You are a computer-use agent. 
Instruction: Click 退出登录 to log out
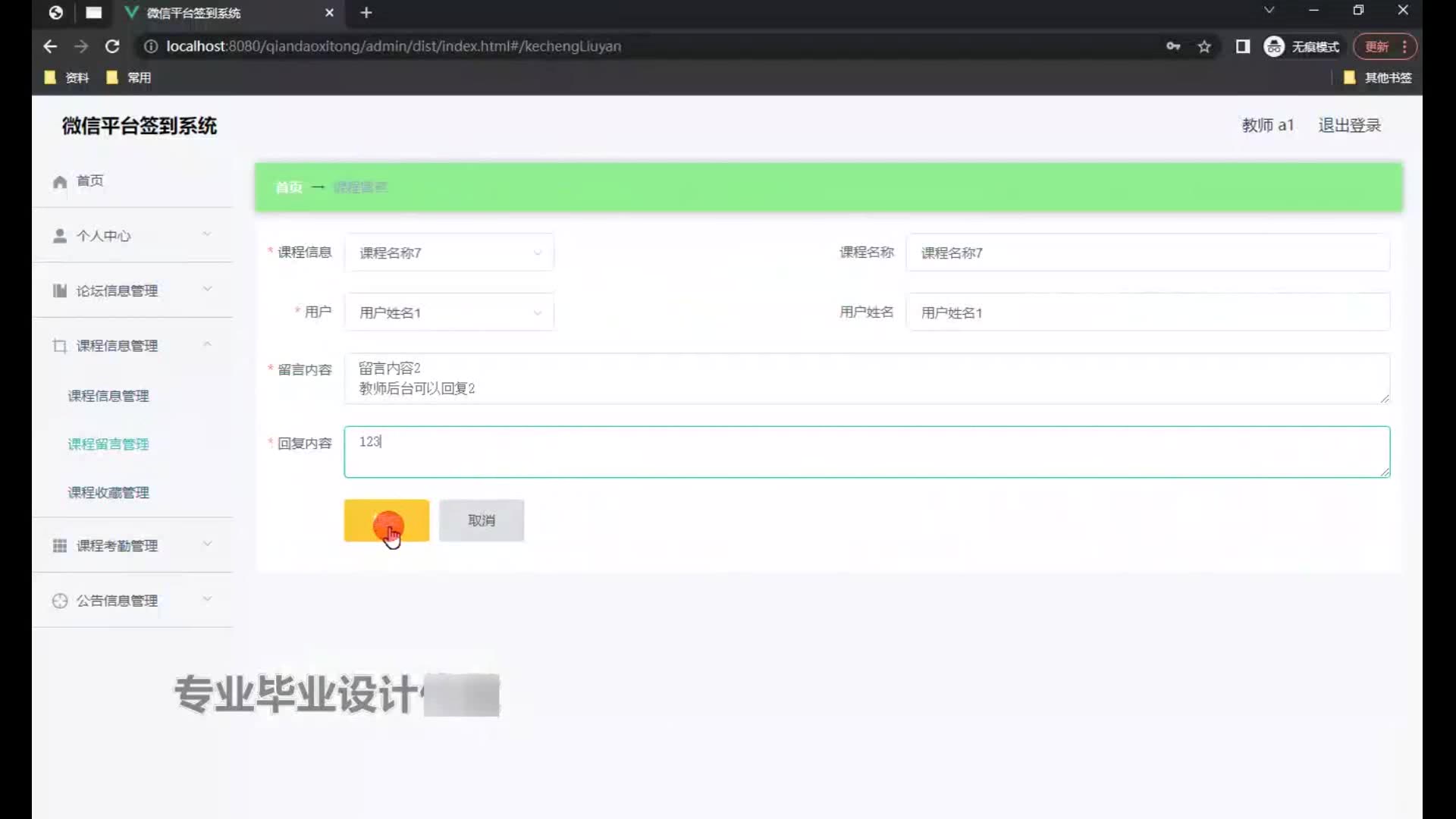(x=1349, y=125)
